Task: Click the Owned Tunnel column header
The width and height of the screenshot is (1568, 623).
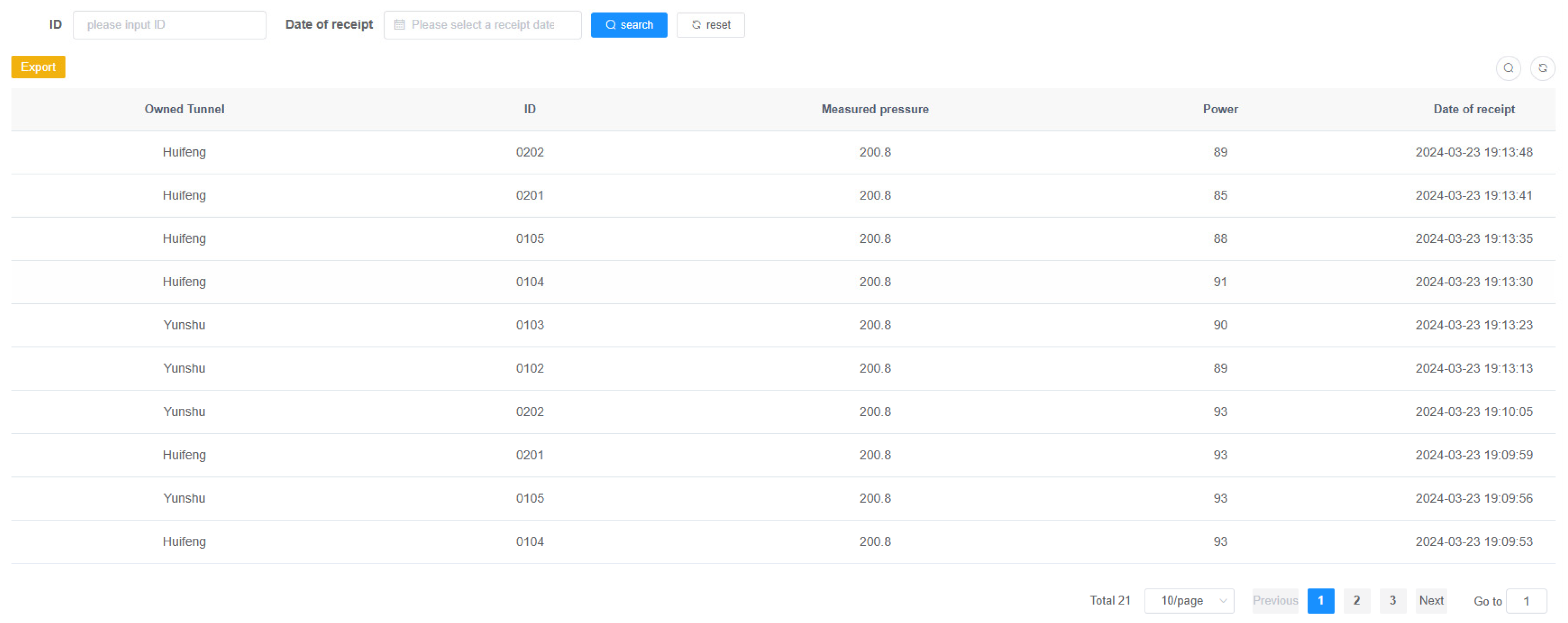Action: pos(184,109)
